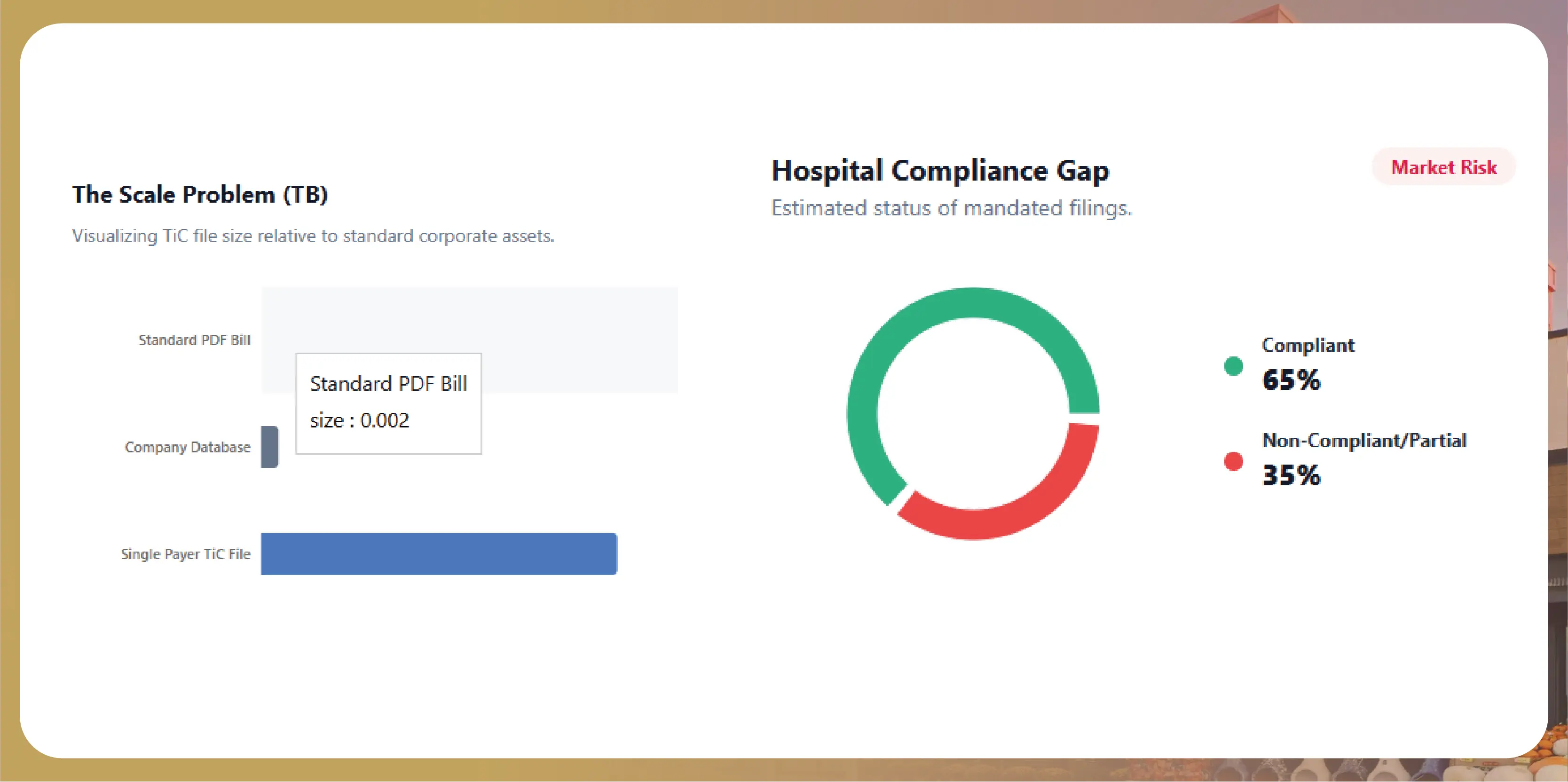
Task: Click the gray Company Database bar
Action: coord(270,447)
